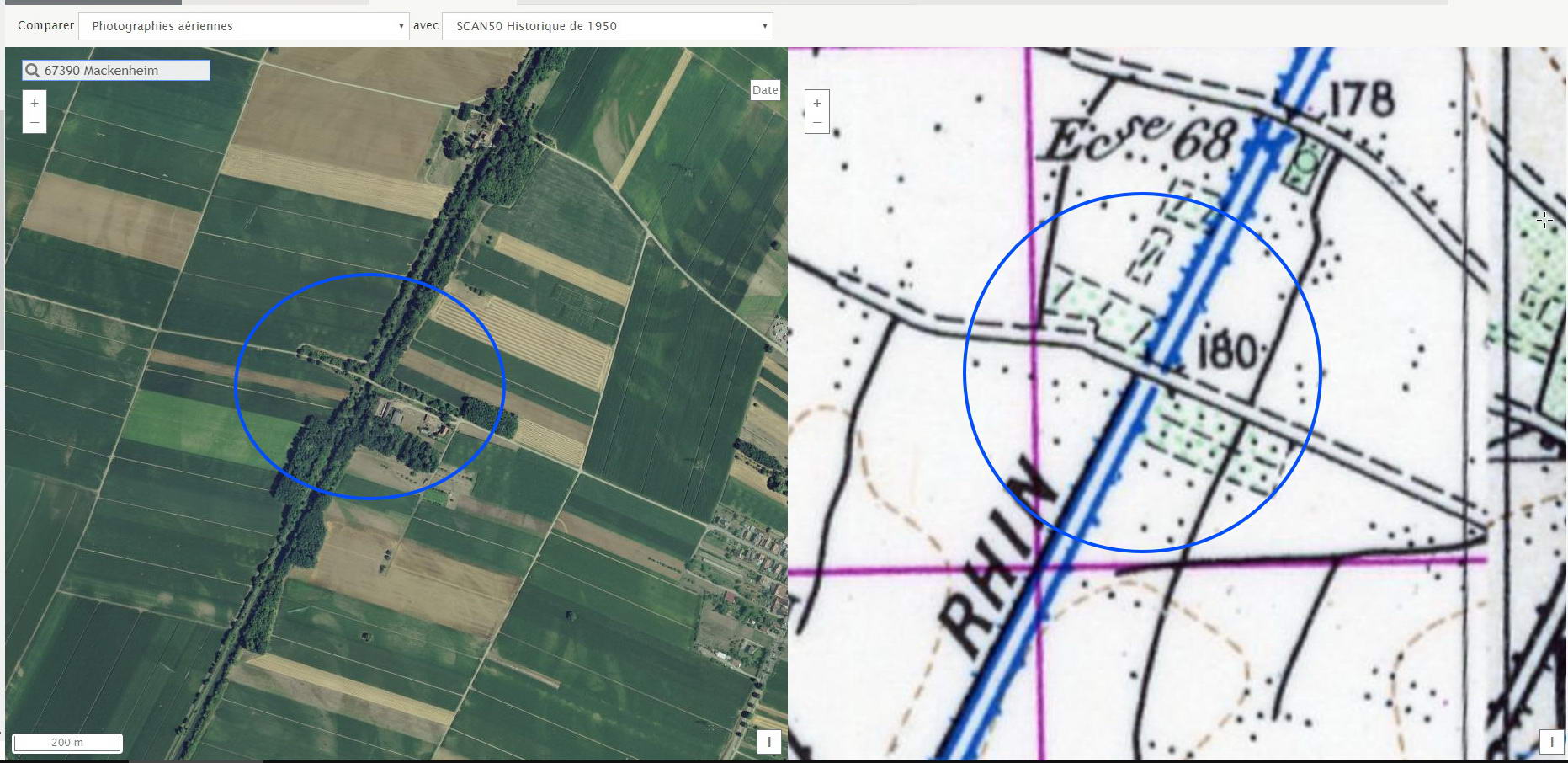Select the dark active tab at top left
The image size is (1568, 763).
(93, 3)
